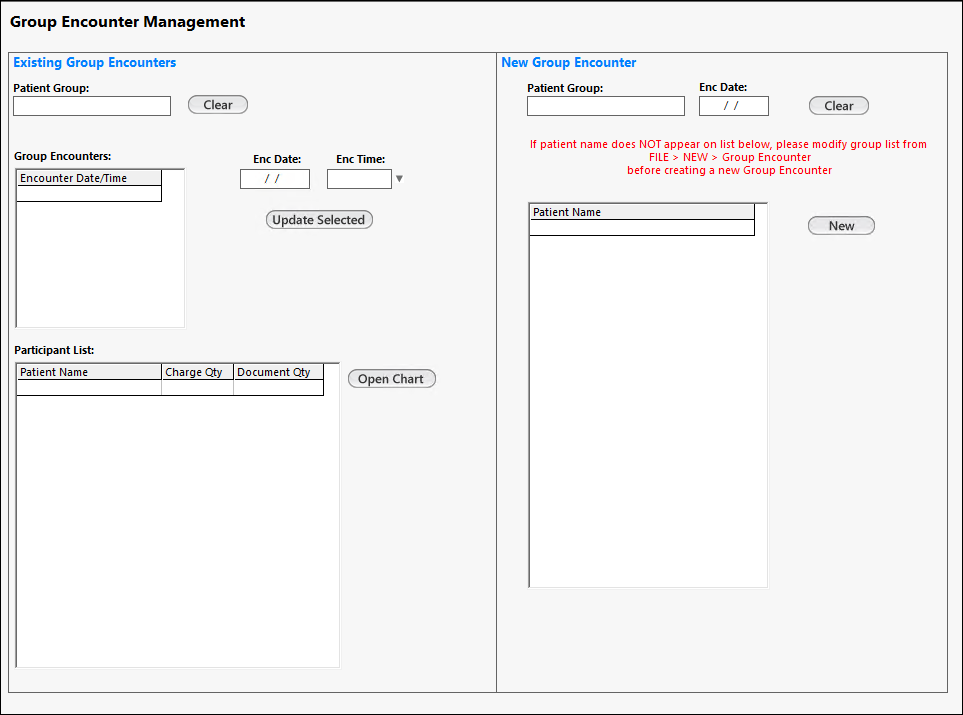Focus the Enc Time input field
This screenshot has width=963, height=715.
coord(359,179)
